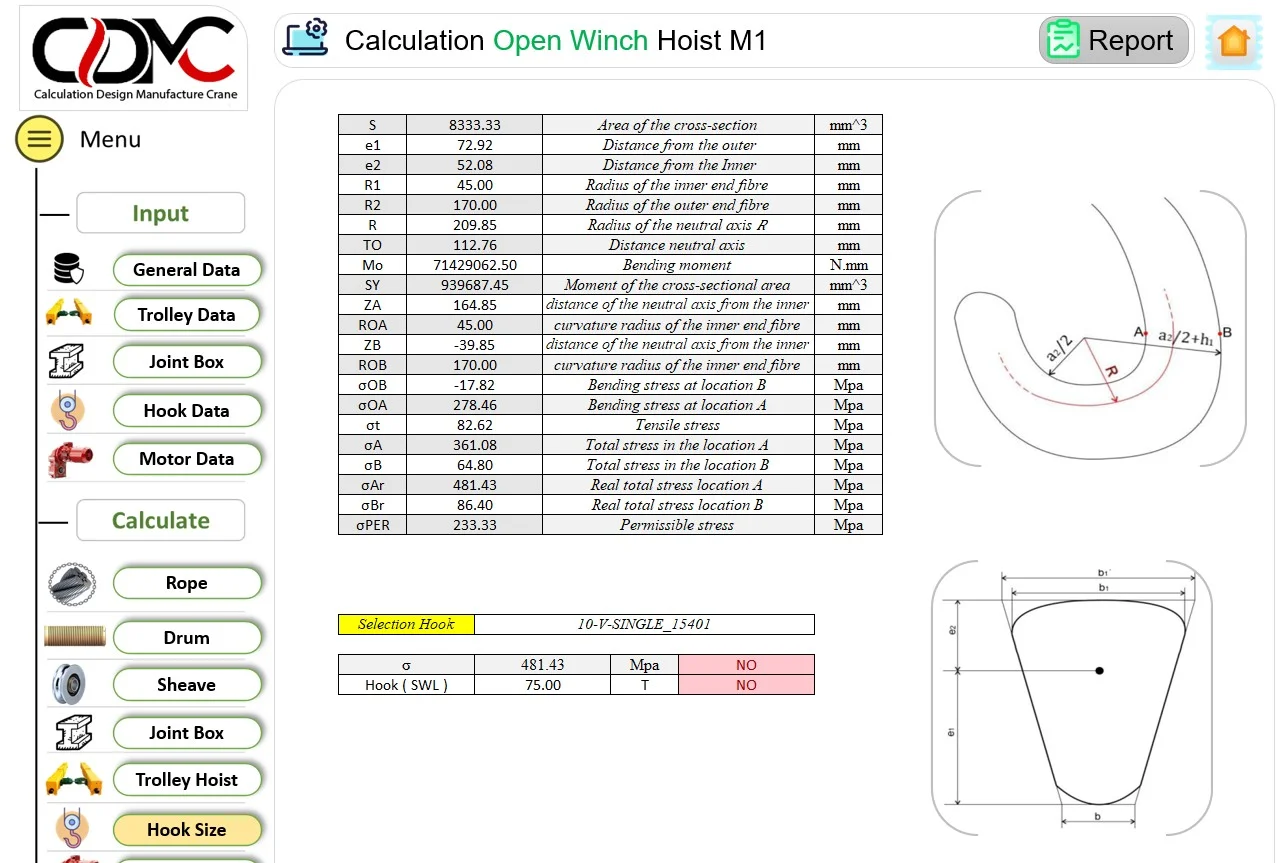
Task: Select the Input section header
Action: coord(160,213)
